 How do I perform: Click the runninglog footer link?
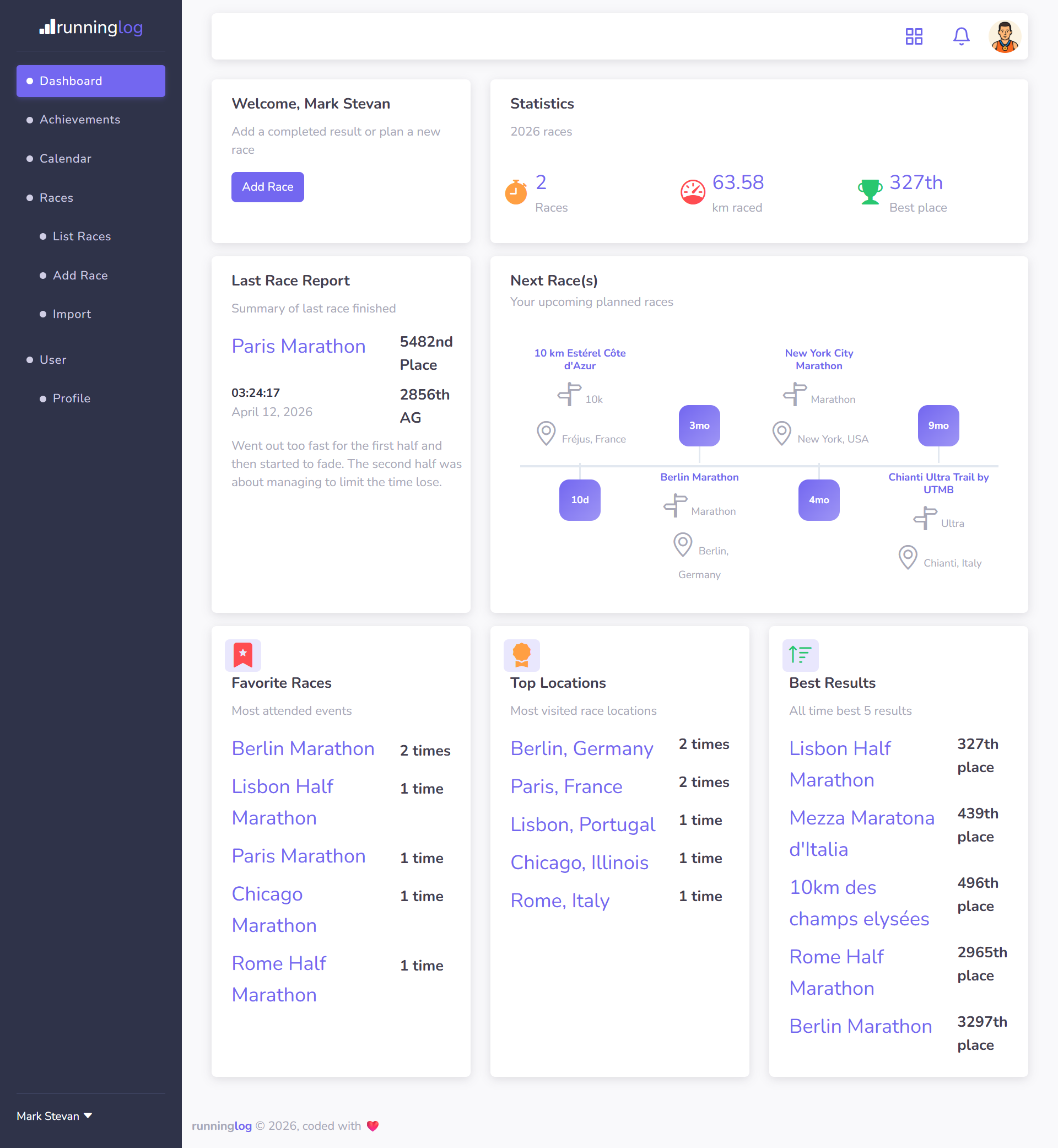[x=222, y=1125]
